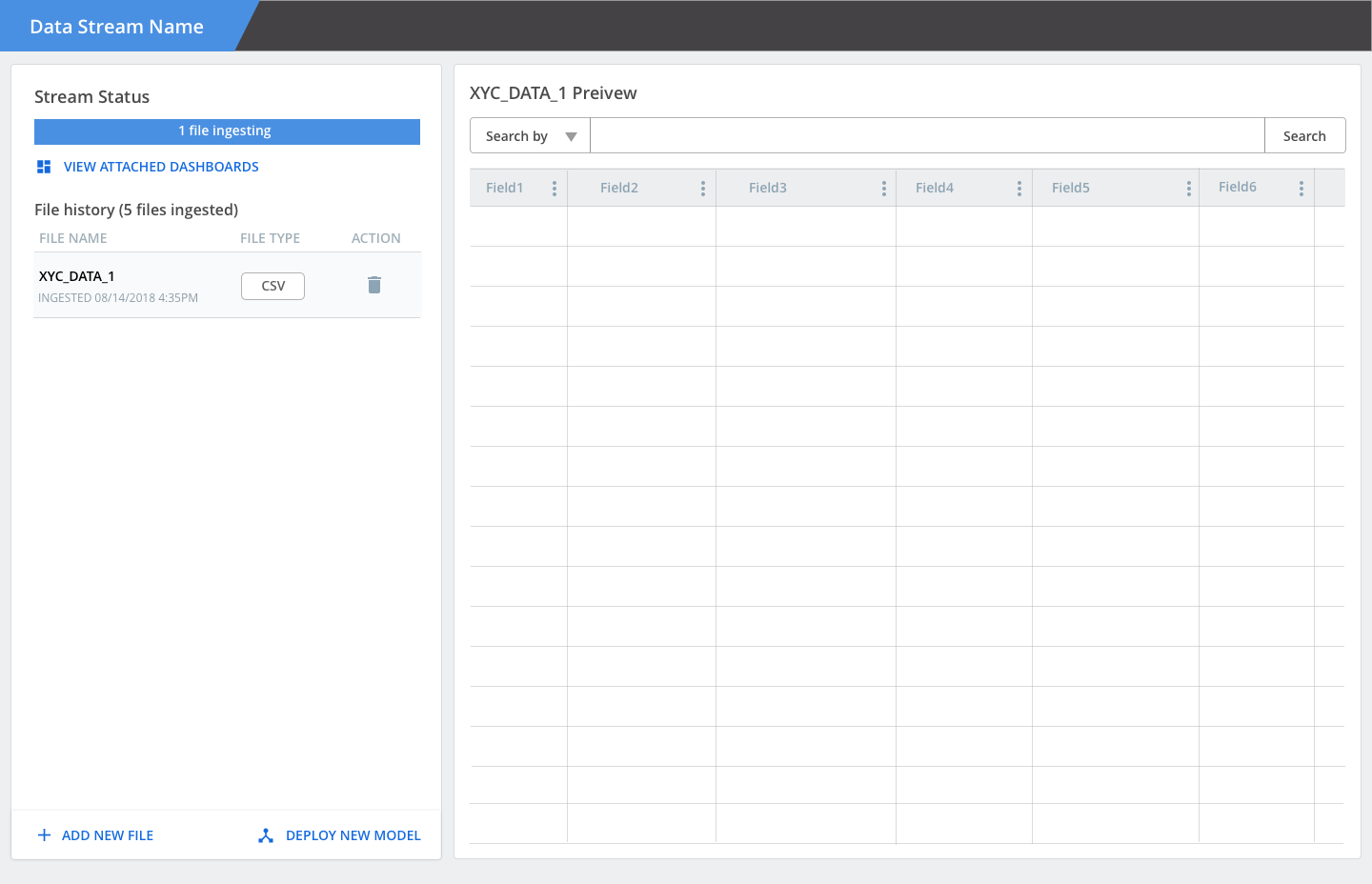
Task: Select the Data Stream Name tab
Action: 117,26
